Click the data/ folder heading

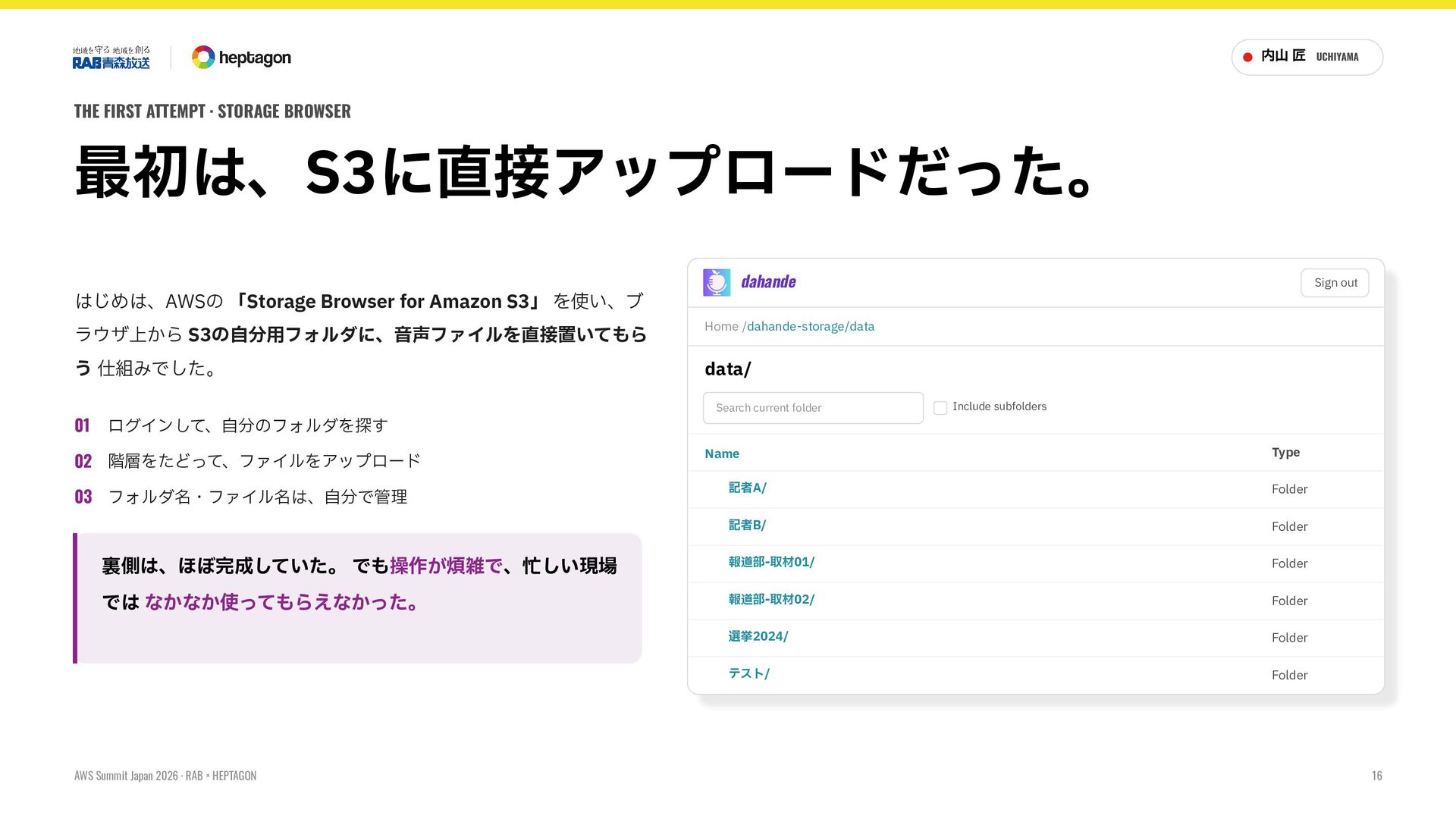(728, 369)
